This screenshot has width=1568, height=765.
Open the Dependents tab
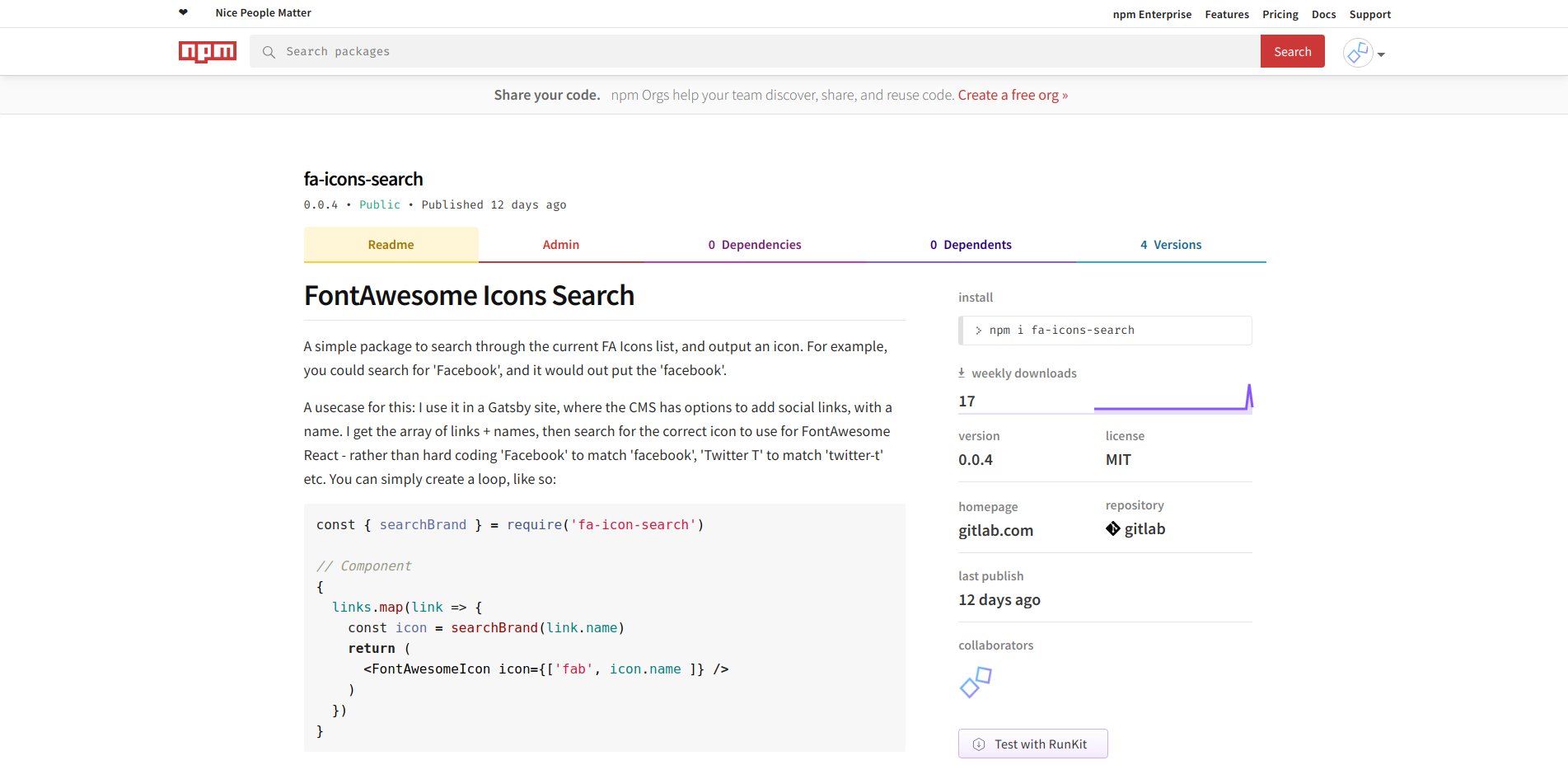coord(971,244)
